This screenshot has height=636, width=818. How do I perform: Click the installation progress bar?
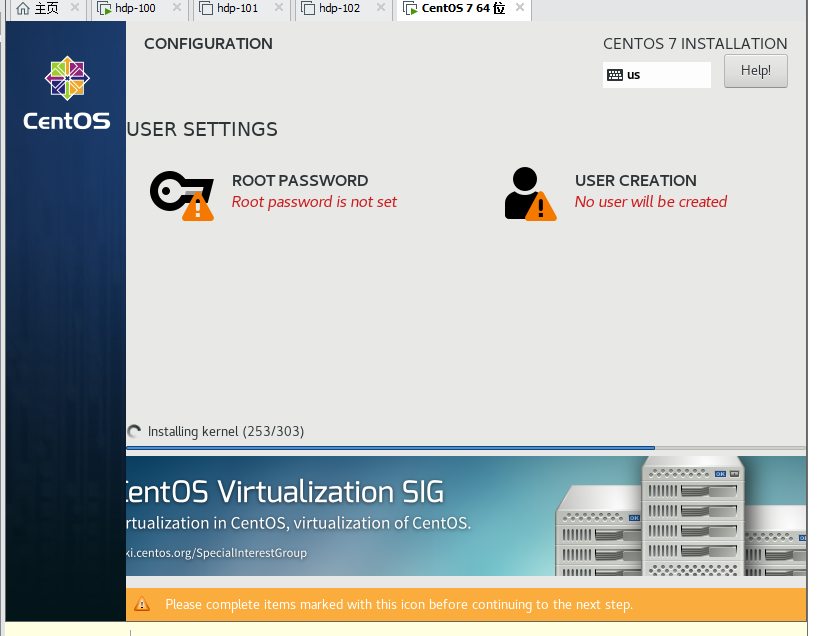tap(466, 448)
